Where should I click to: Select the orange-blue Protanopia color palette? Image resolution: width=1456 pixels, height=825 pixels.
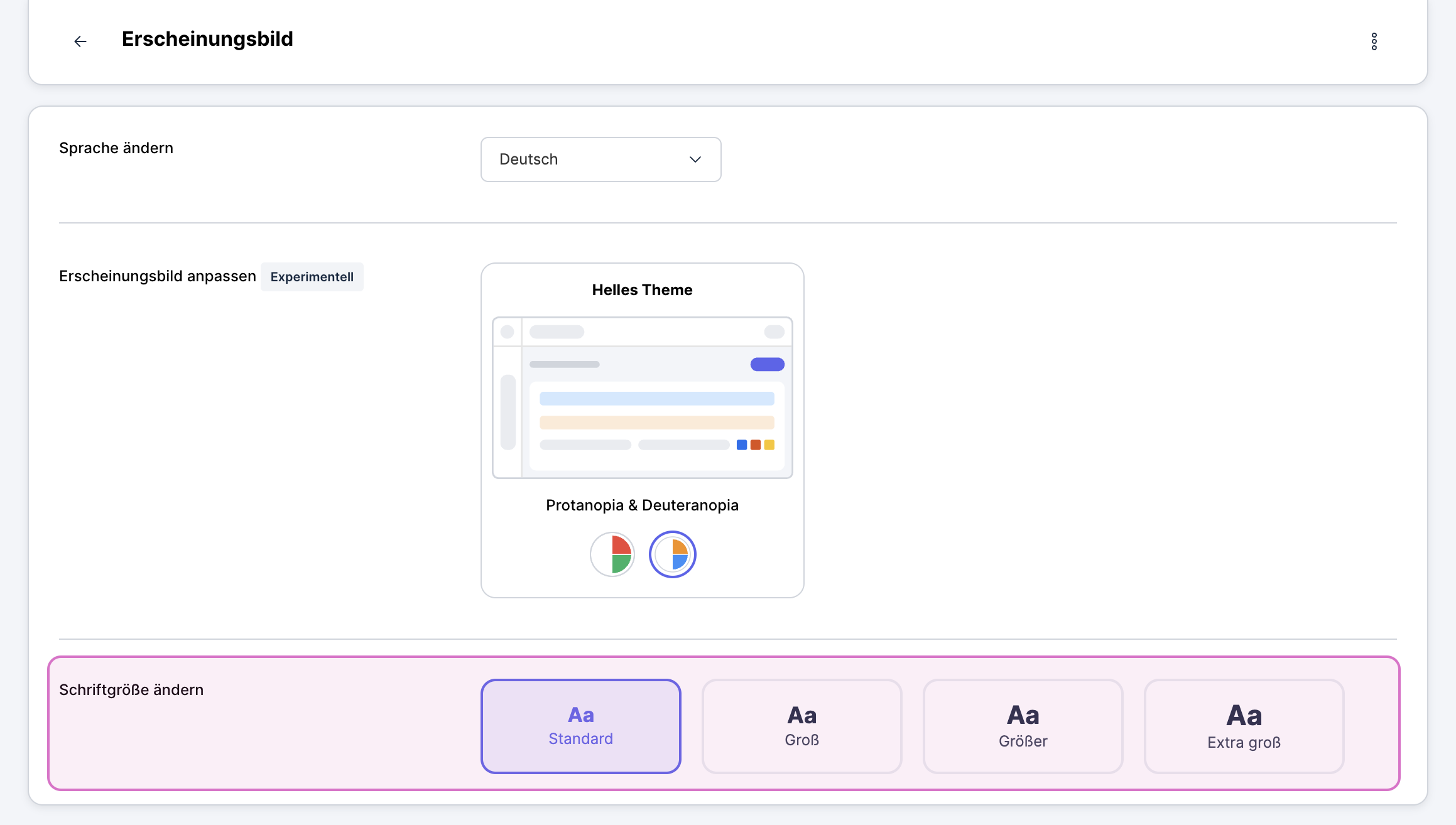click(672, 554)
